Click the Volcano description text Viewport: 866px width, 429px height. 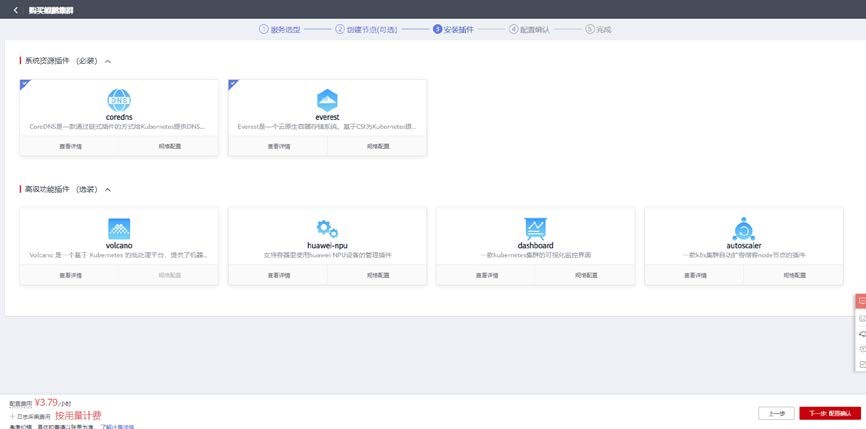pos(118,255)
